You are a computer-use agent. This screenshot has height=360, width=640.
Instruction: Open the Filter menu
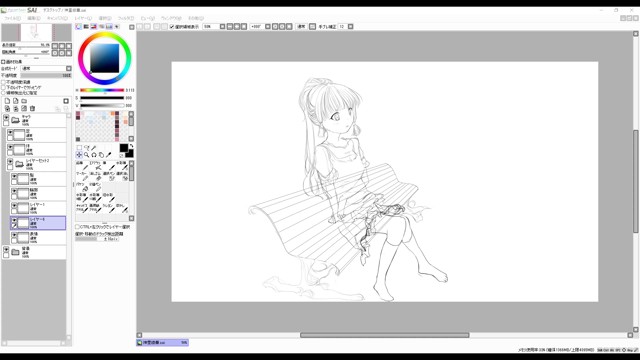pyautogui.click(x=126, y=18)
